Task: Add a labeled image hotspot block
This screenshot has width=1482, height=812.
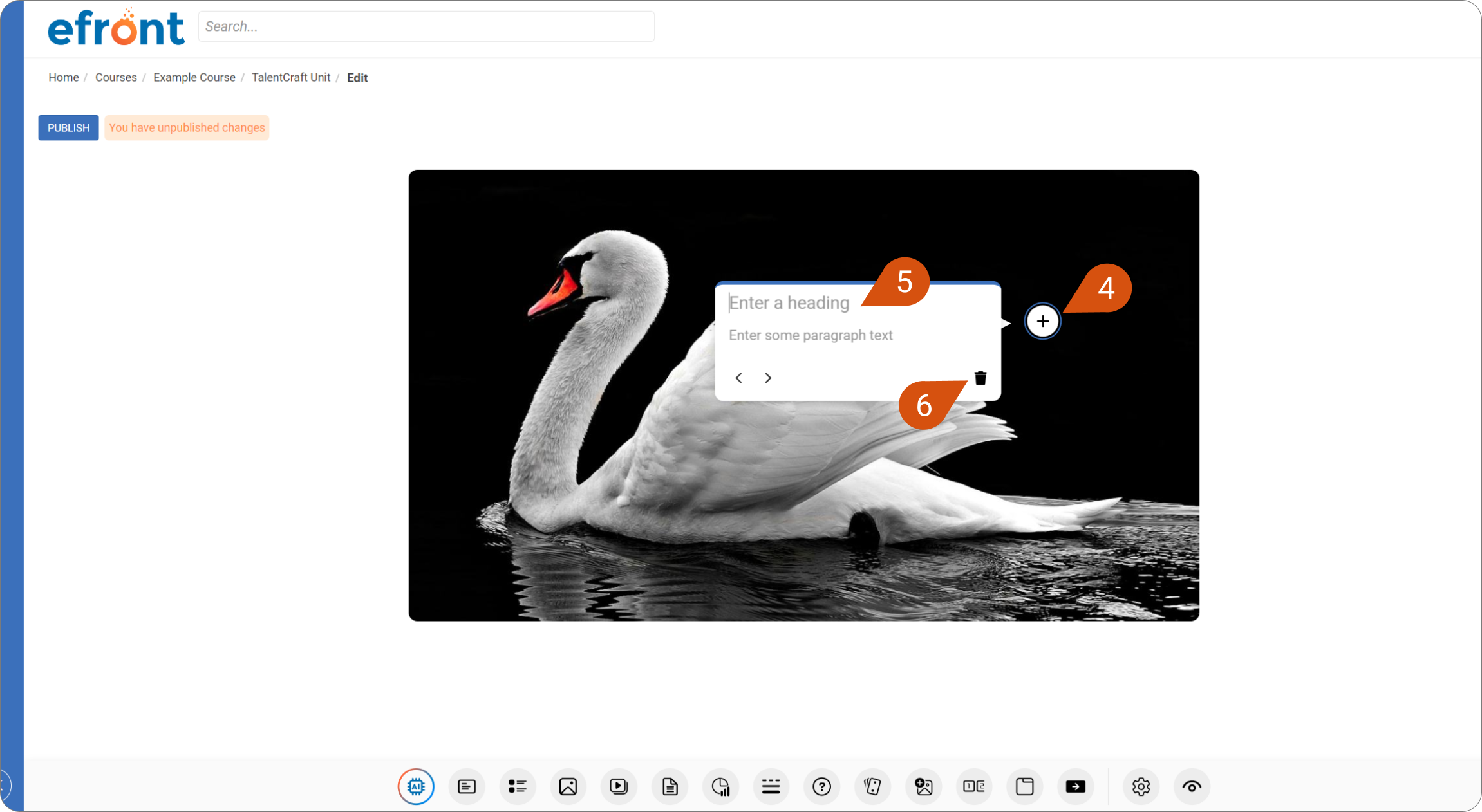Action: tap(923, 786)
